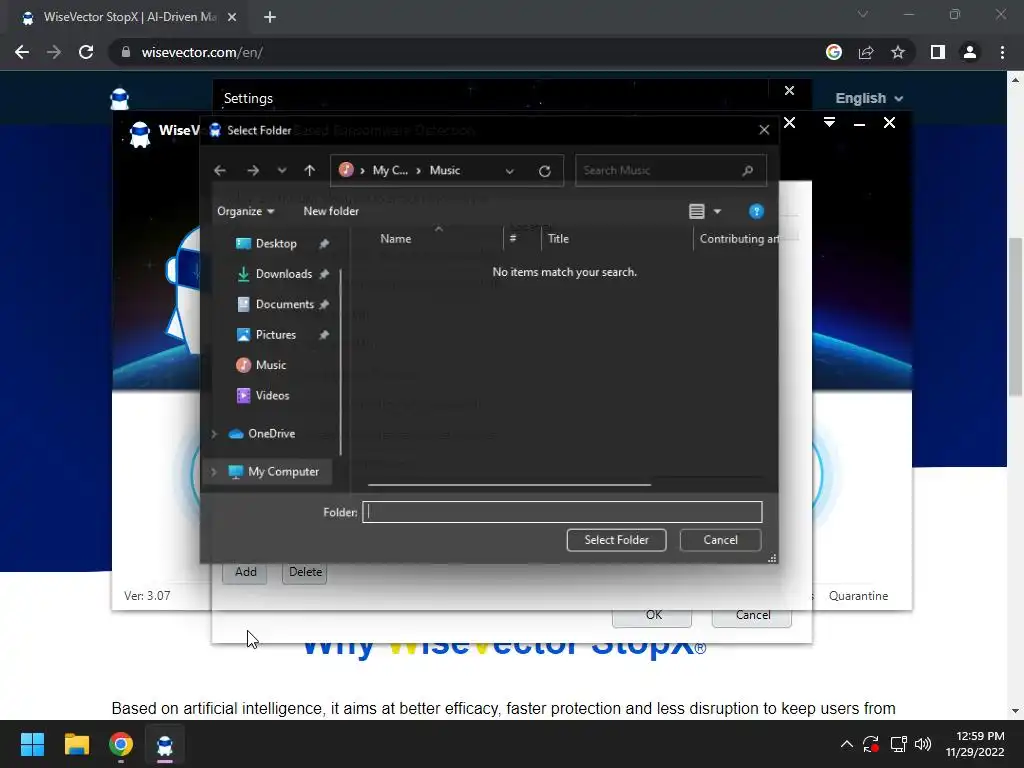Open the WiseVector StopX window menu arrow
Screen dimensions: 1024x768
click(x=829, y=122)
